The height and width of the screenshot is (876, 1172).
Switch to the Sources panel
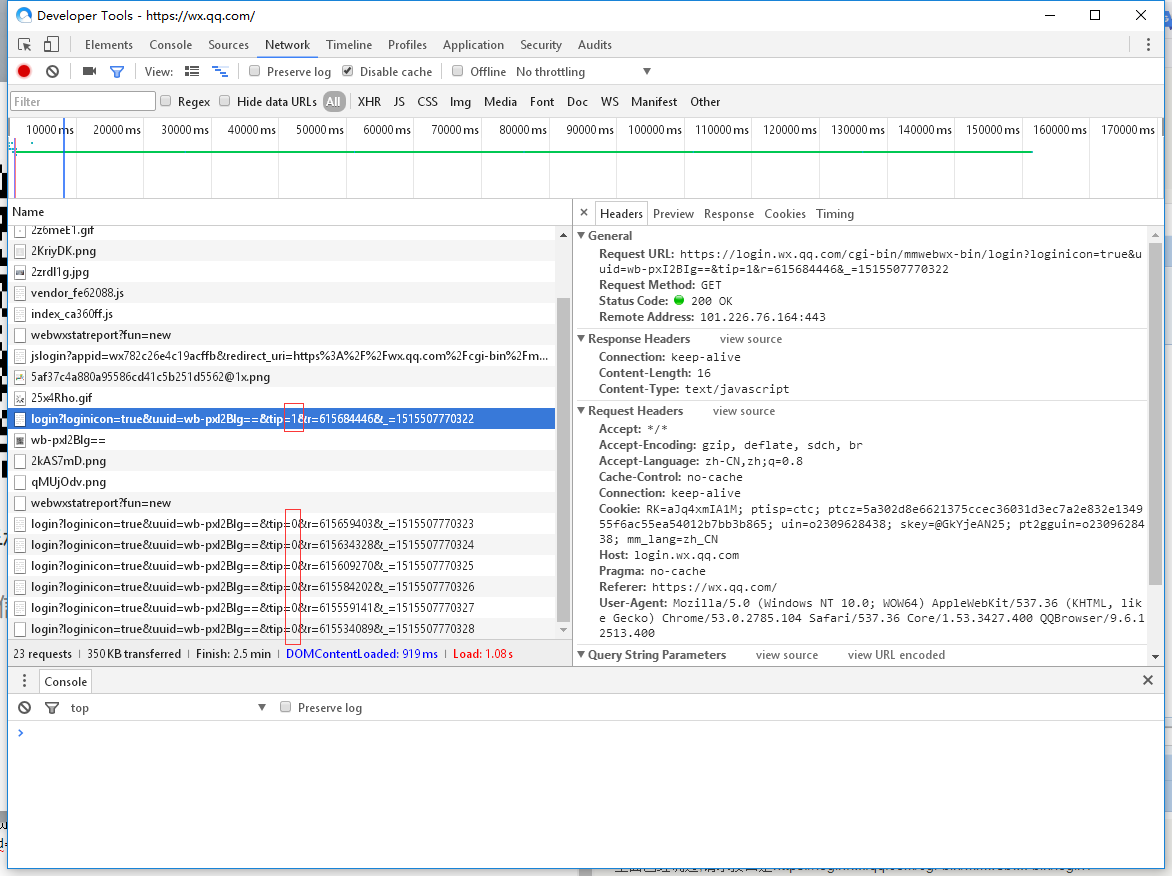point(228,45)
